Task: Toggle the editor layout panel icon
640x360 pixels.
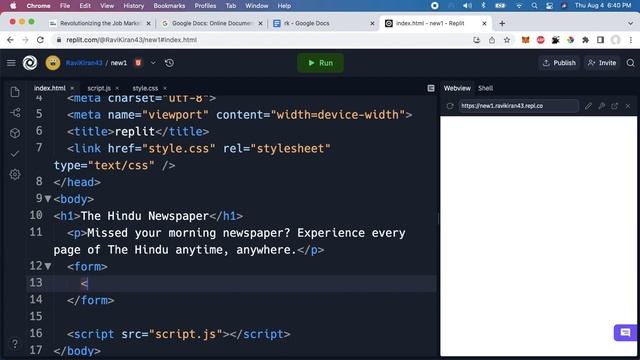Action: pos(431,88)
